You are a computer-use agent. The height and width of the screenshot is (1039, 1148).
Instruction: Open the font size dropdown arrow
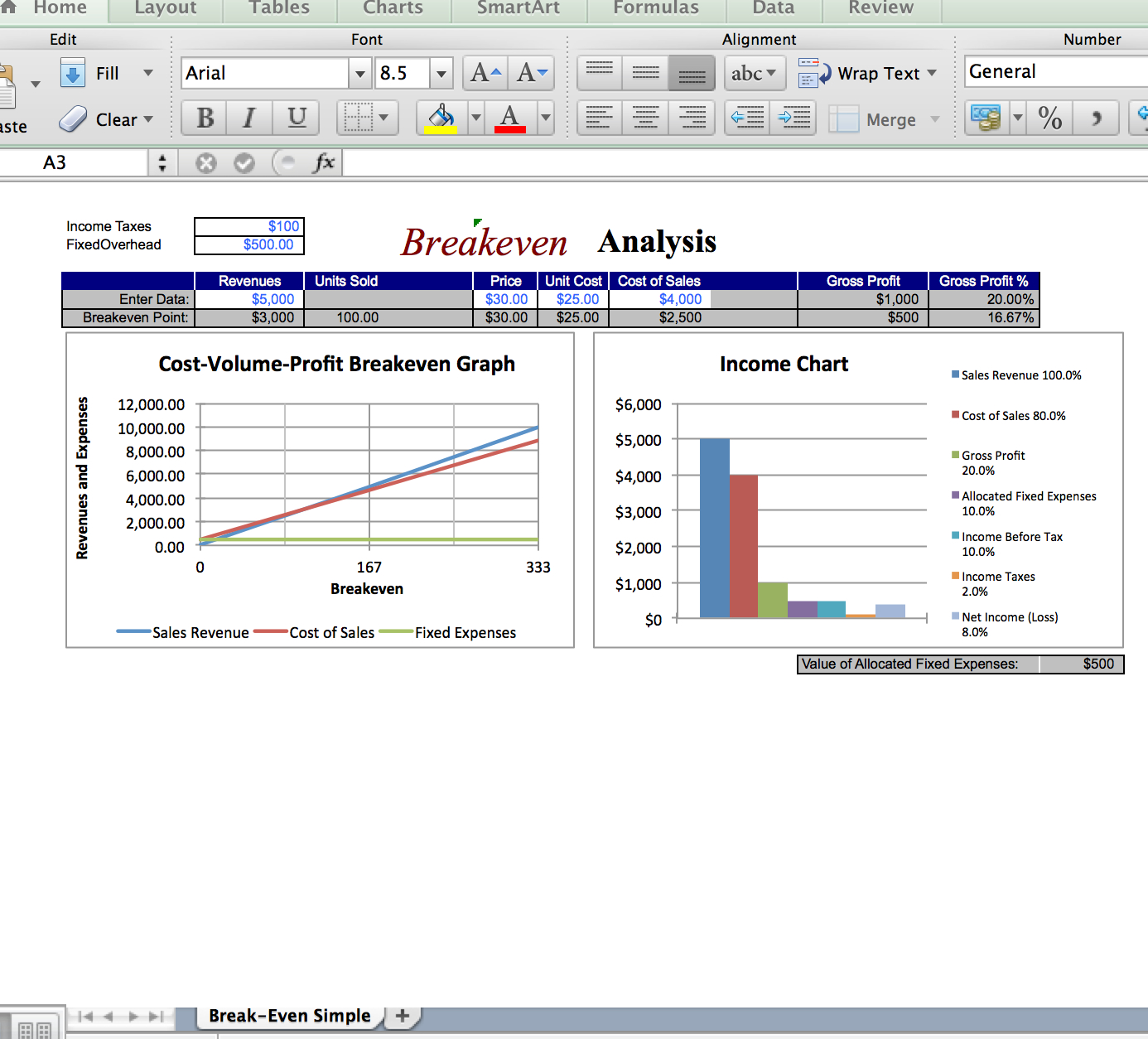pyautogui.click(x=441, y=73)
